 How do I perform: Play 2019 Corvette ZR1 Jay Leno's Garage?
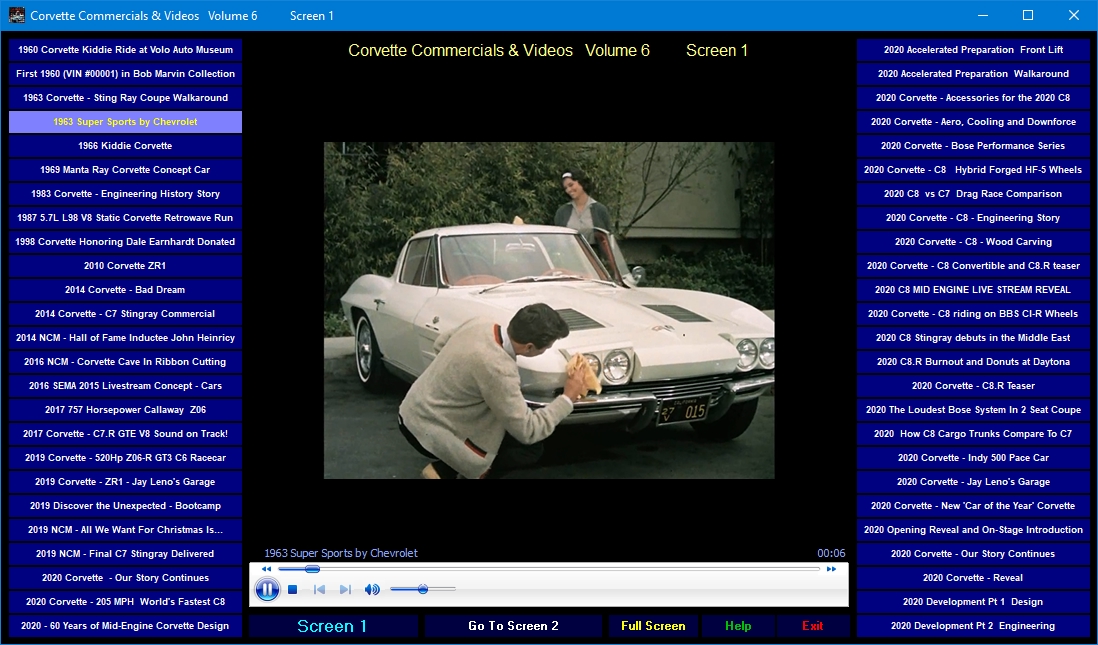coord(125,482)
